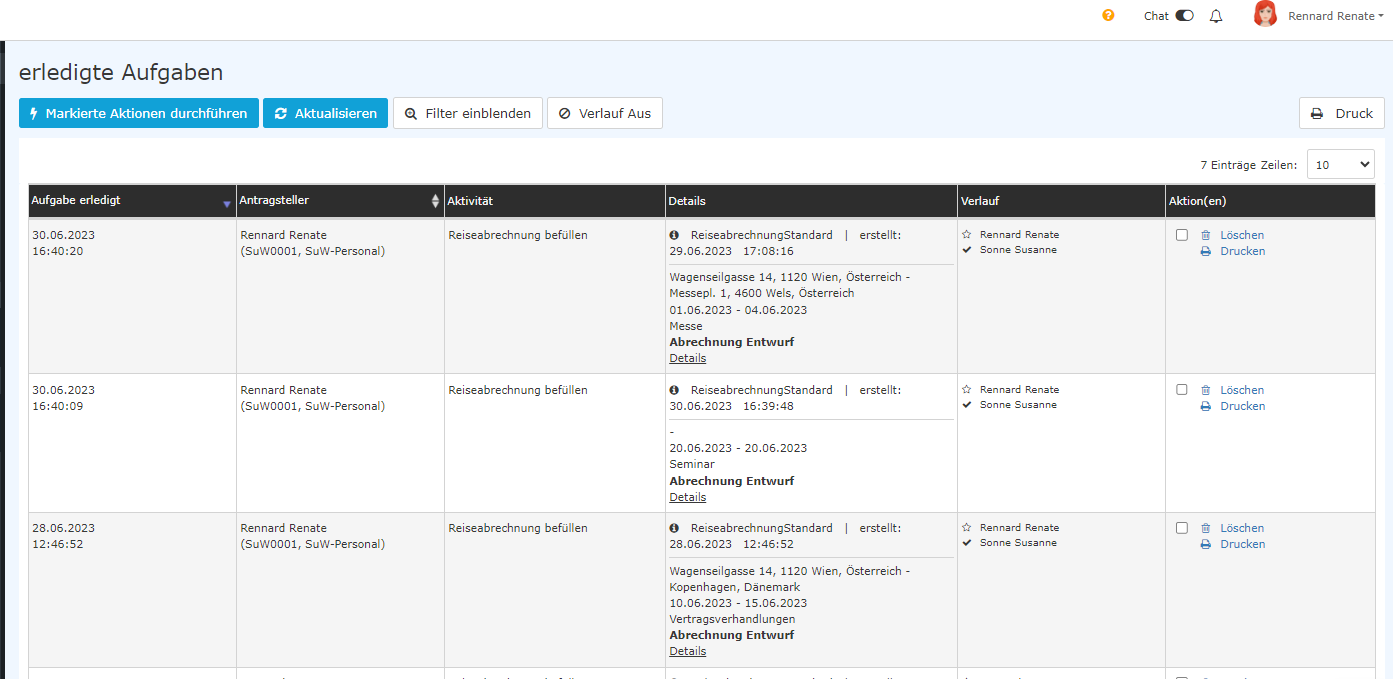The width and height of the screenshot is (1393, 679).
Task: Sort by Antragsteller column arrows
Action: pos(435,201)
